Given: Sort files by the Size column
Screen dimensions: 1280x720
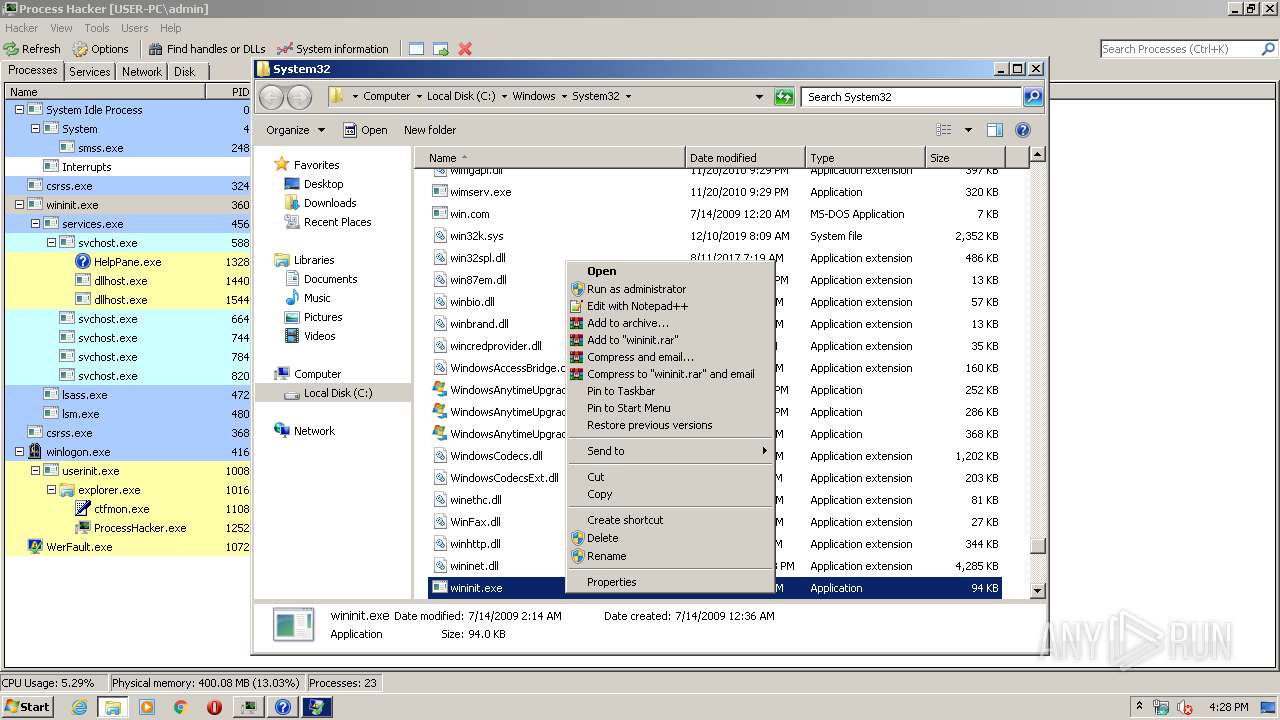Looking at the screenshot, I should [x=964, y=158].
